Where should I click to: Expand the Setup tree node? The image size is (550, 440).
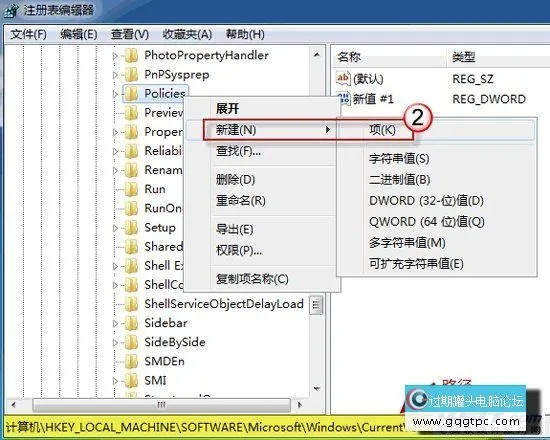pos(115,228)
